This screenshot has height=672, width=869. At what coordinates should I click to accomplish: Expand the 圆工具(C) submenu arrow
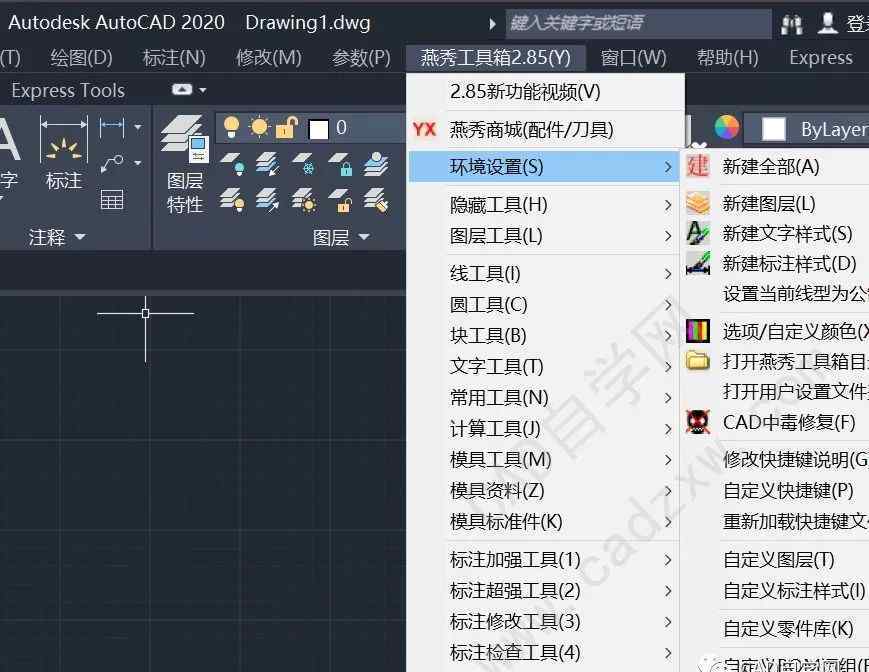tap(668, 305)
